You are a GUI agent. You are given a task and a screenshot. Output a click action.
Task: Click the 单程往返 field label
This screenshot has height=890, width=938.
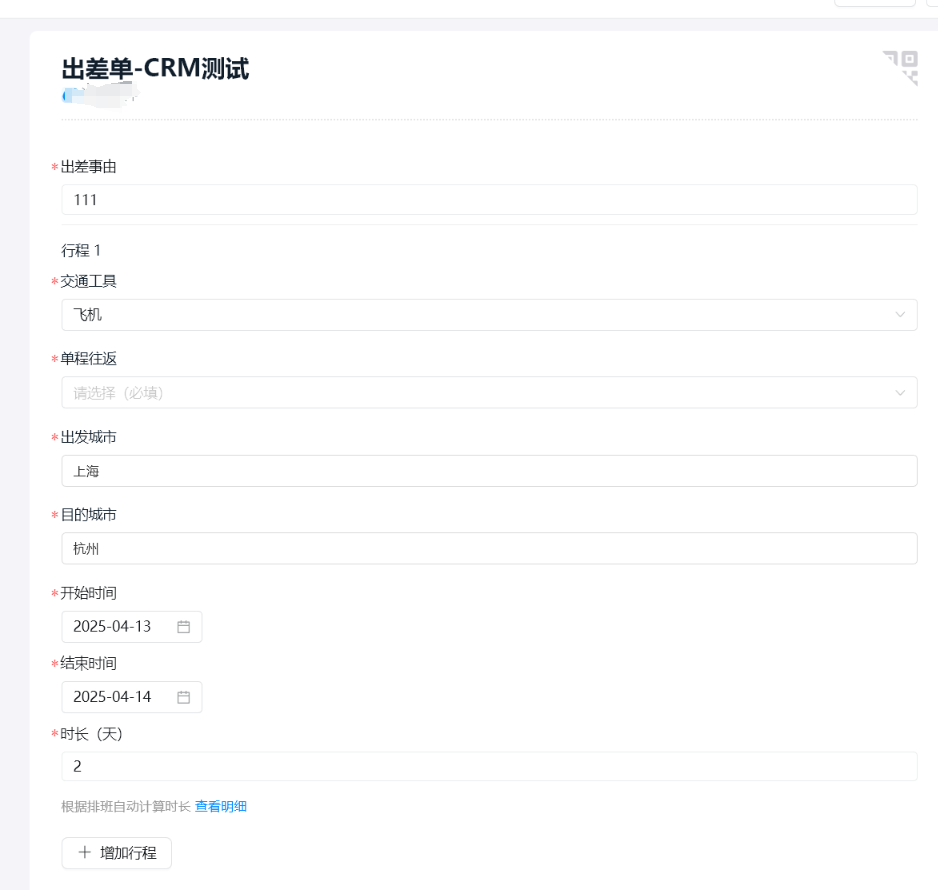coord(89,359)
